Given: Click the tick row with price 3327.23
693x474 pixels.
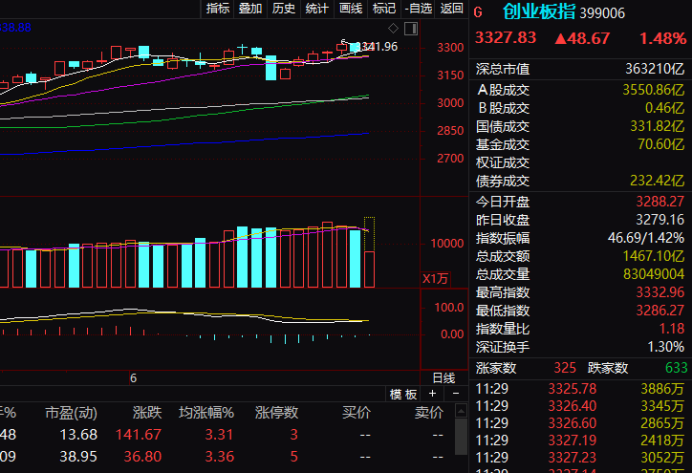Looking at the screenshot, I should click(580, 458).
